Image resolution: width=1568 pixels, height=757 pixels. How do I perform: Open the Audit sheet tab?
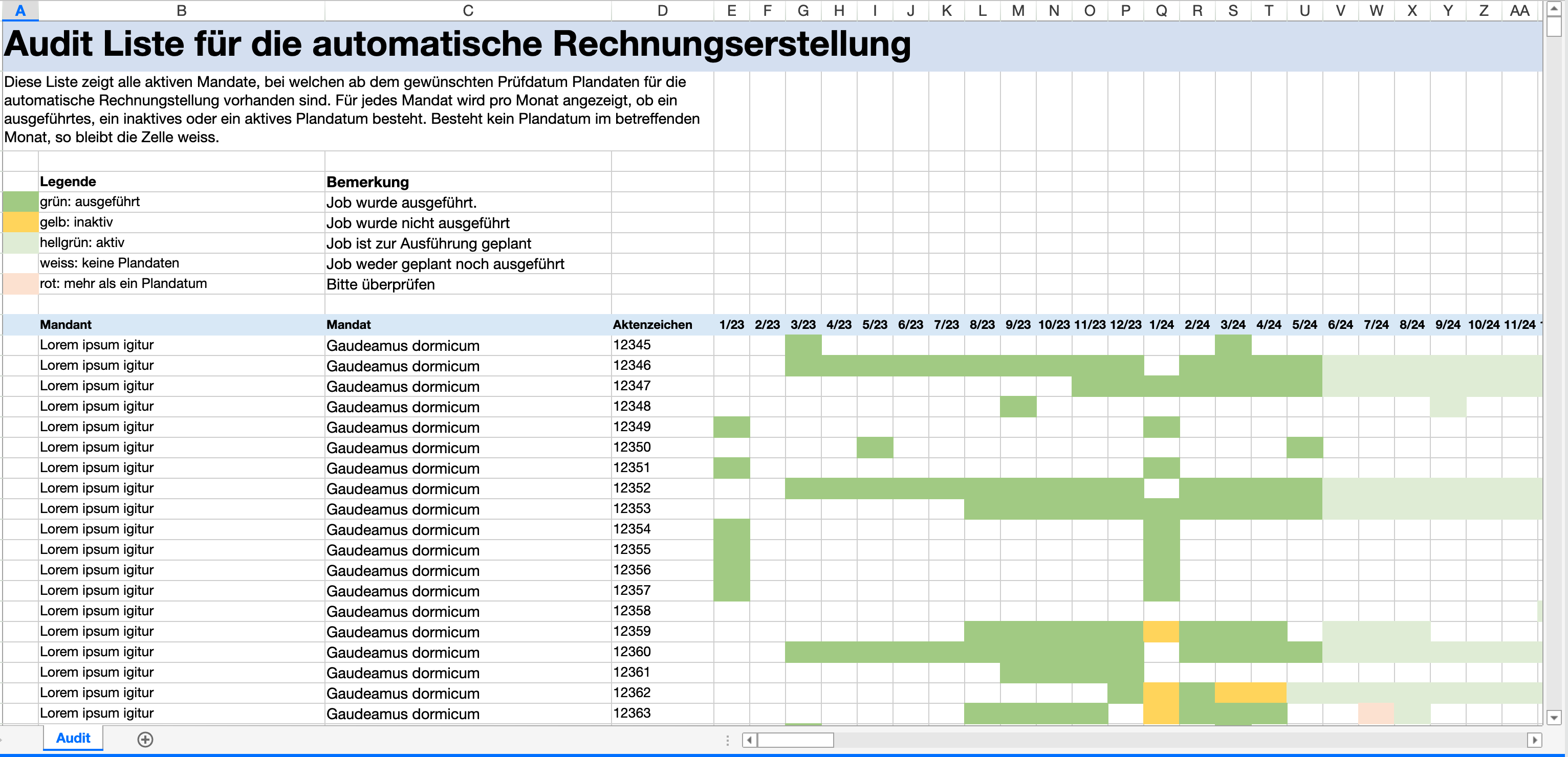(x=73, y=738)
